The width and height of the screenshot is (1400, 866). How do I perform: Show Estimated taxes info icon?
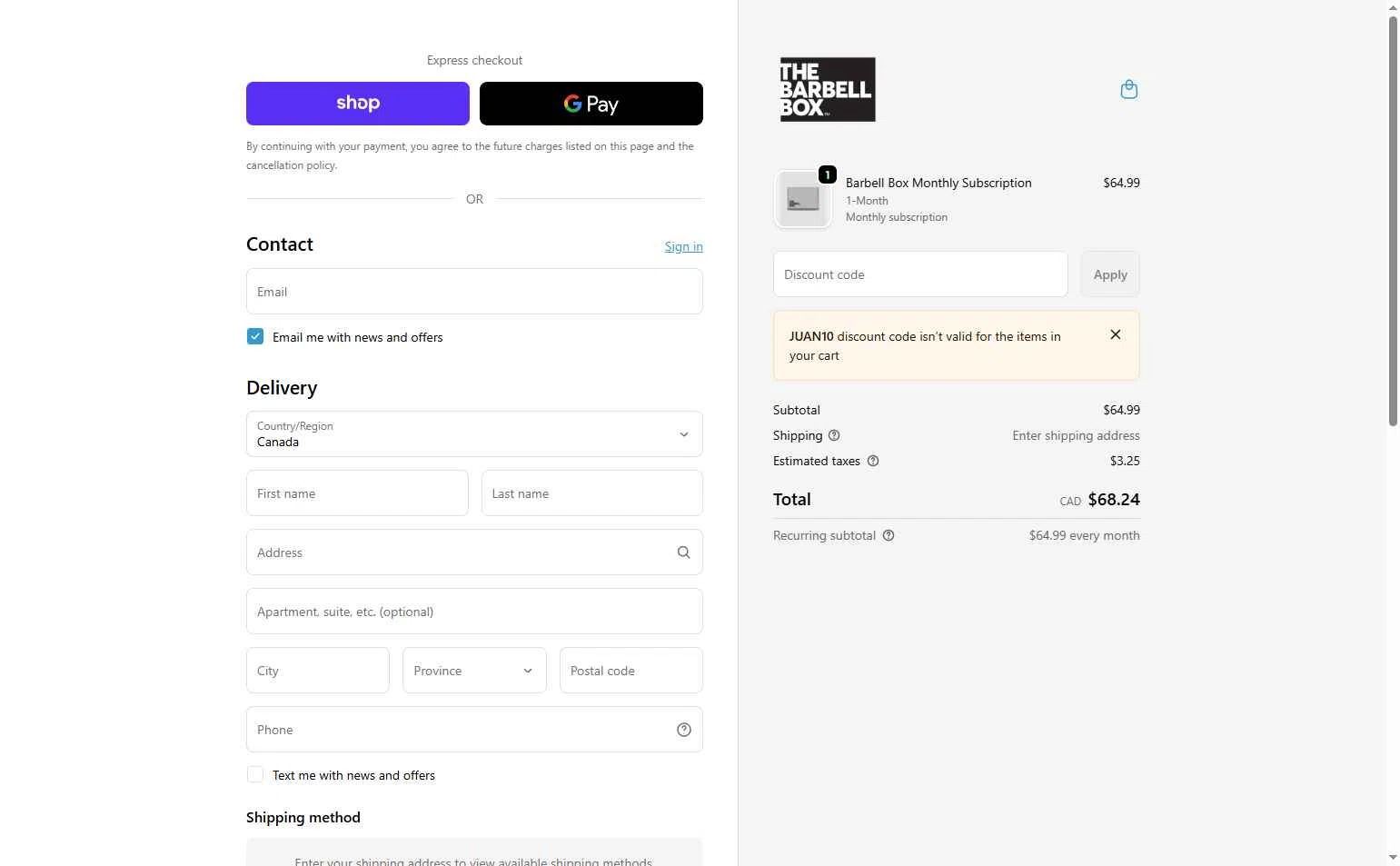pyautogui.click(x=873, y=461)
